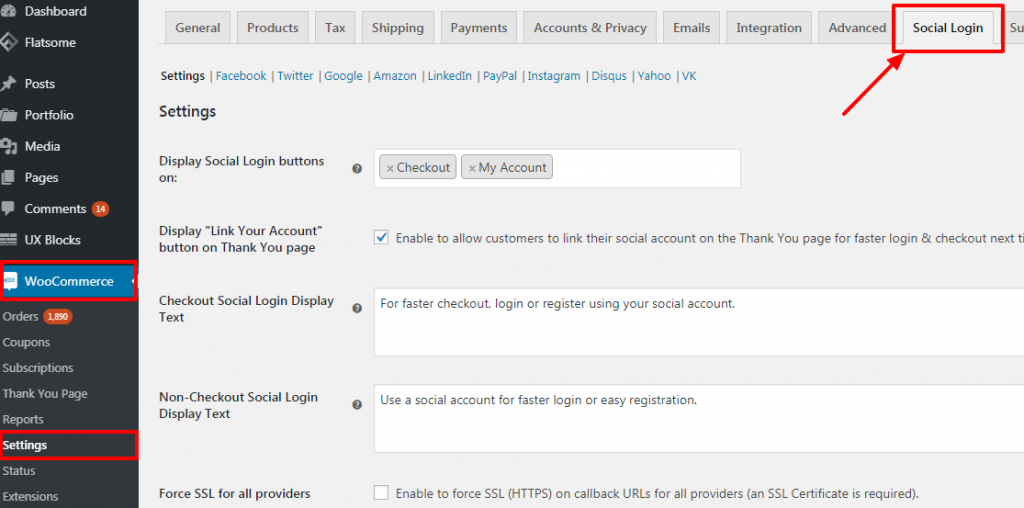
Task: Open Subscriptions in the sidebar
Action: 38,368
